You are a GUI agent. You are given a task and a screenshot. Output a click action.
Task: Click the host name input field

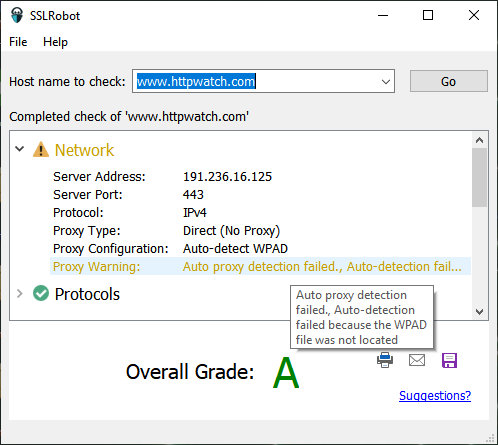(257, 81)
